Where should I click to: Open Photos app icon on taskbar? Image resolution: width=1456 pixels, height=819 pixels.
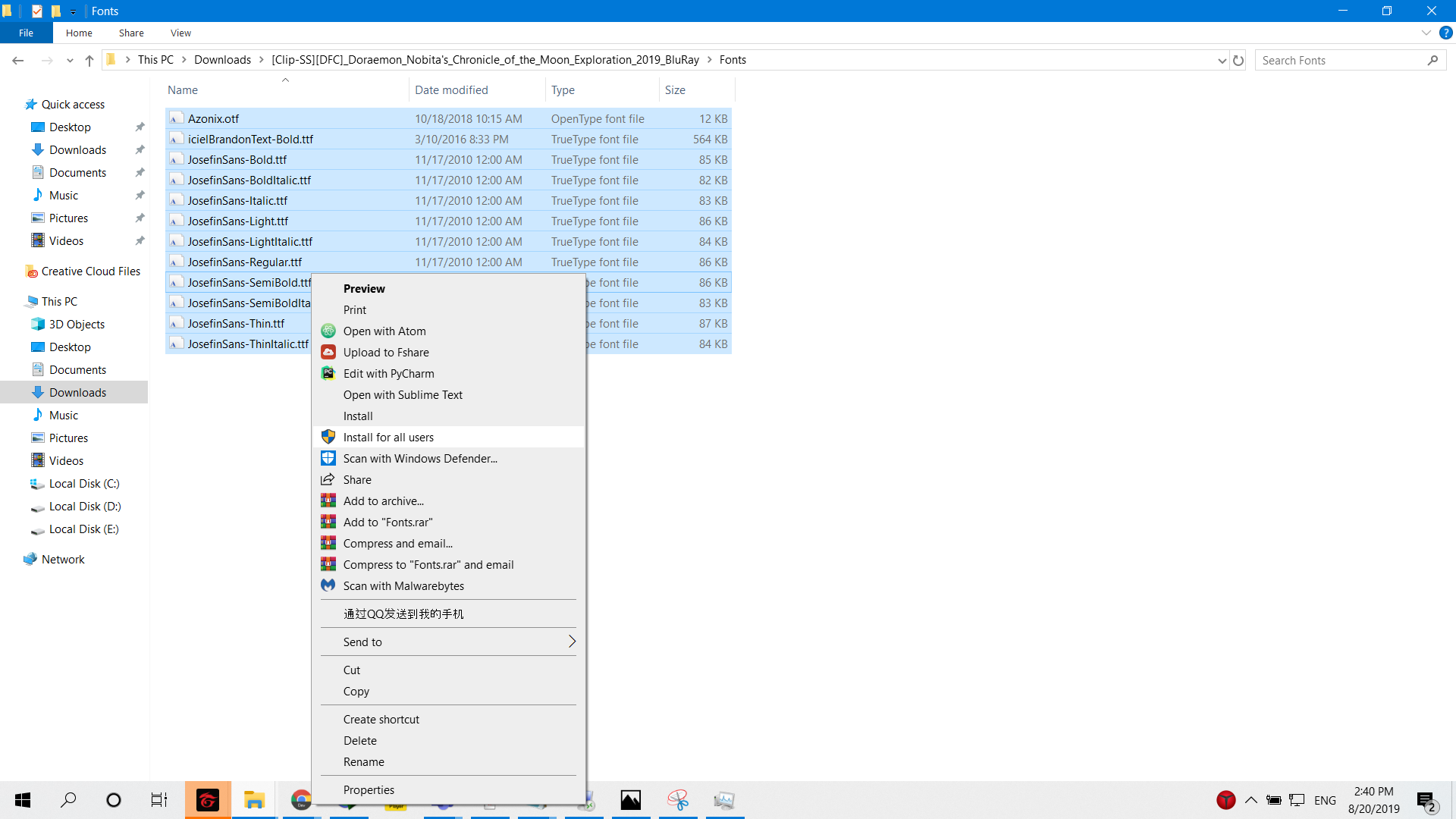click(x=631, y=800)
